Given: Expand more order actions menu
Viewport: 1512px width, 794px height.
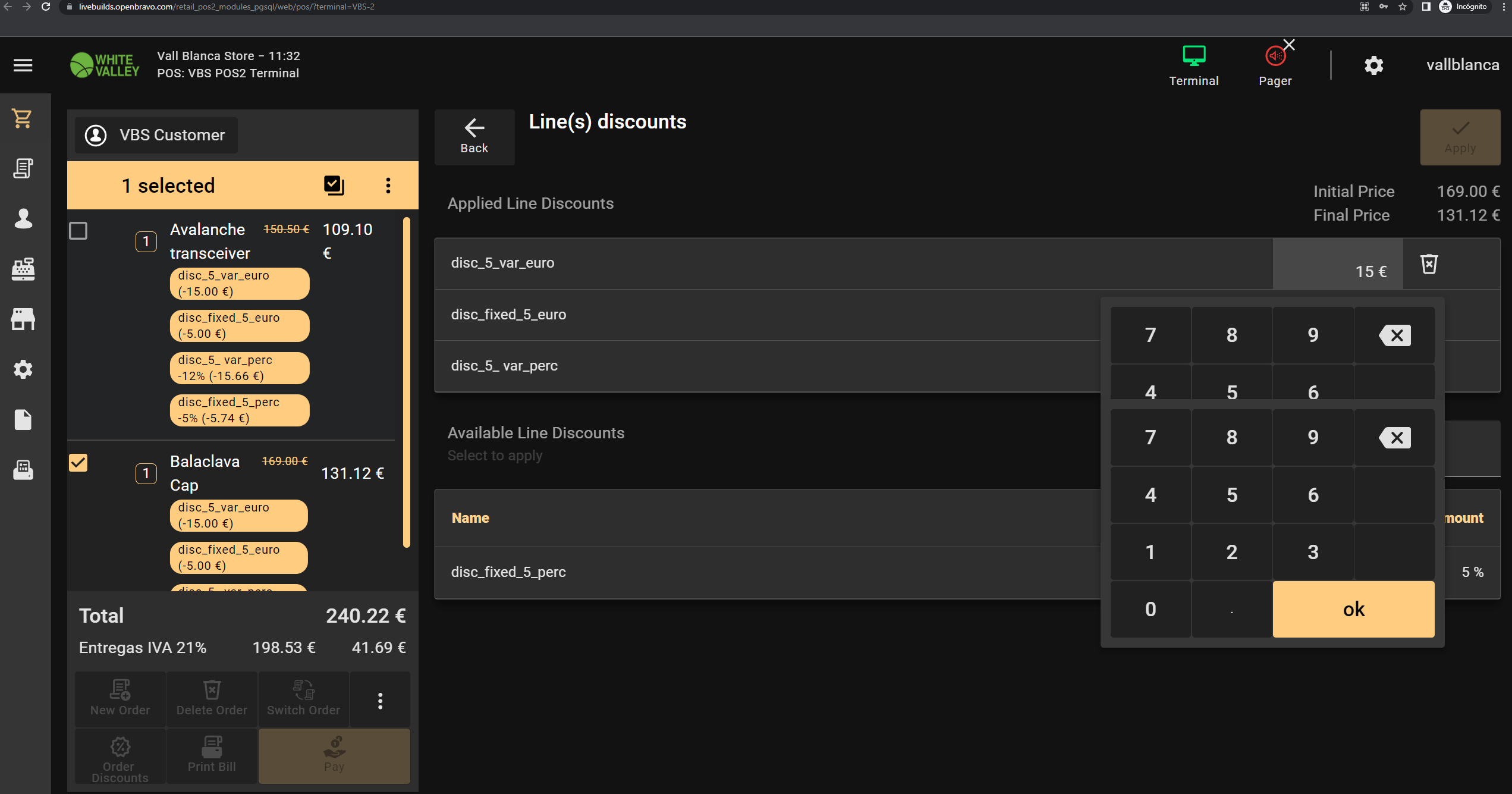Looking at the screenshot, I should (380, 701).
